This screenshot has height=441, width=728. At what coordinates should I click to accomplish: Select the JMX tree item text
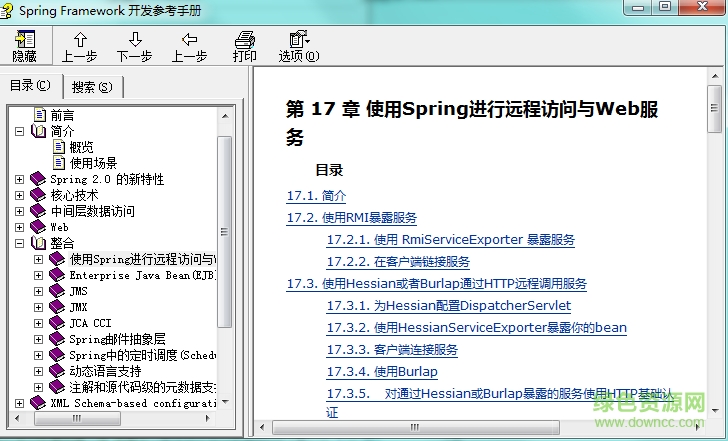tap(78, 307)
